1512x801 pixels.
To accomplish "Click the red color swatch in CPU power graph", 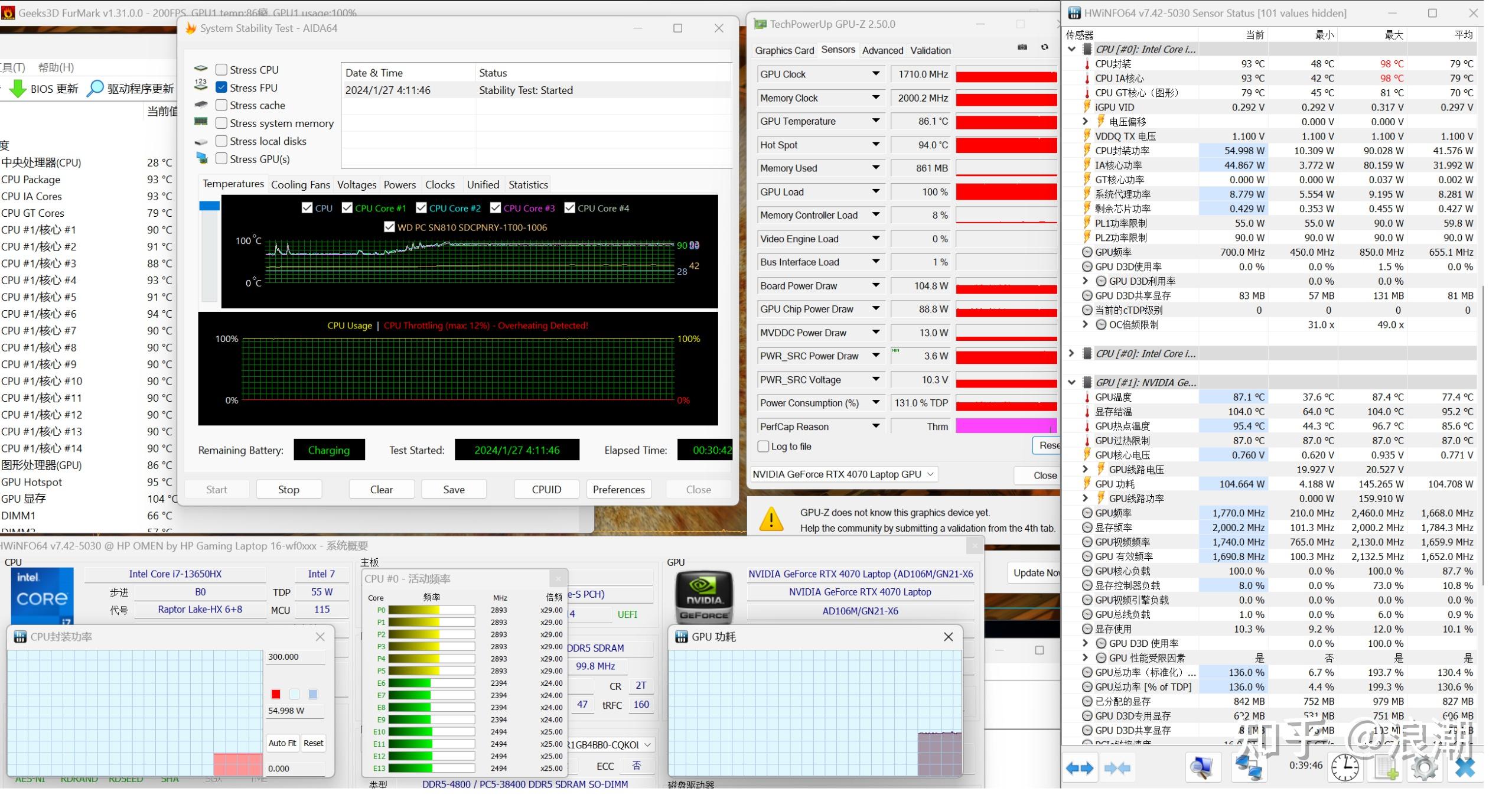I will tap(275, 694).
